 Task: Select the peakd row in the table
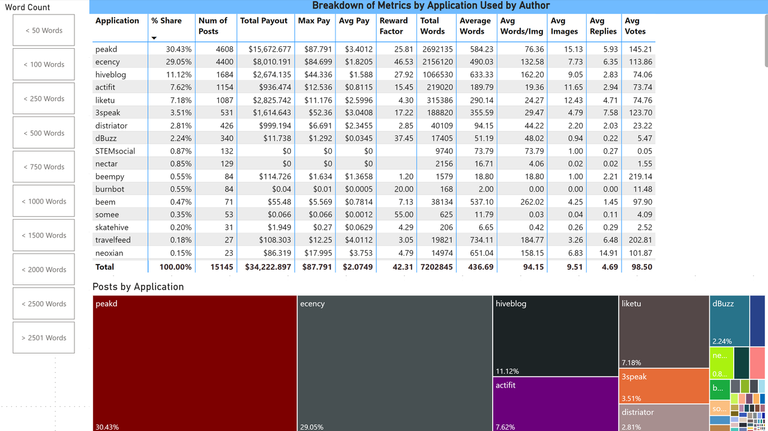(374, 49)
